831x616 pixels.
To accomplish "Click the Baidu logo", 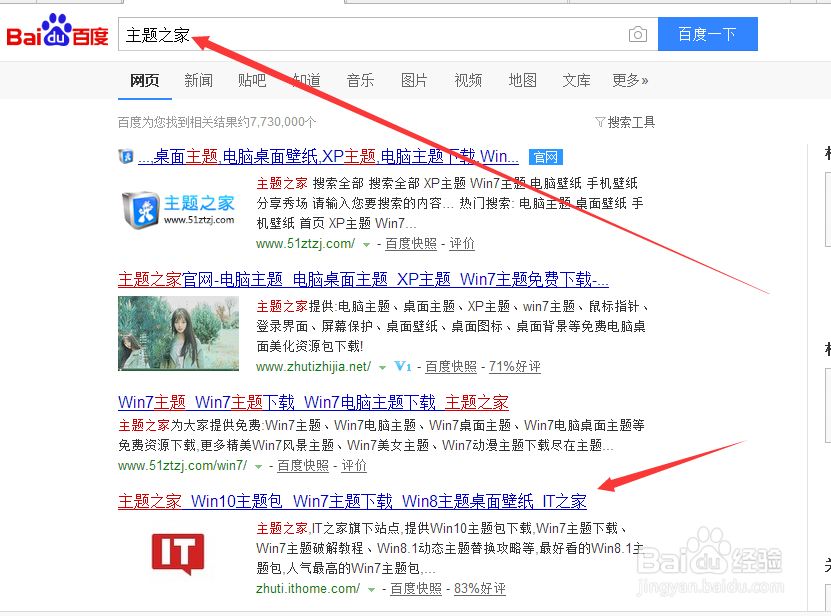I will [57, 31].
